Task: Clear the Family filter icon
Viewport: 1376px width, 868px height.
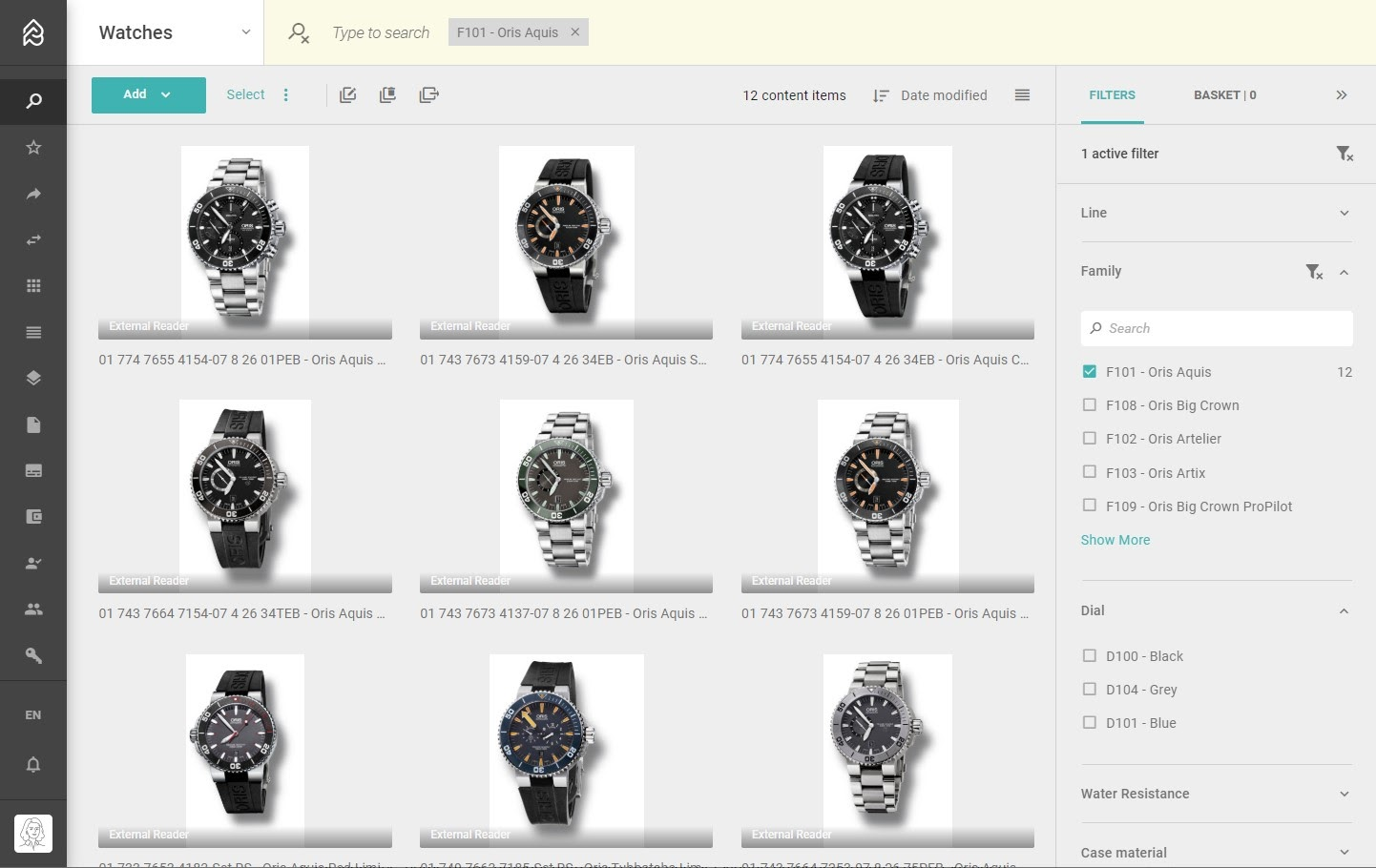Action: [1314, 272]
